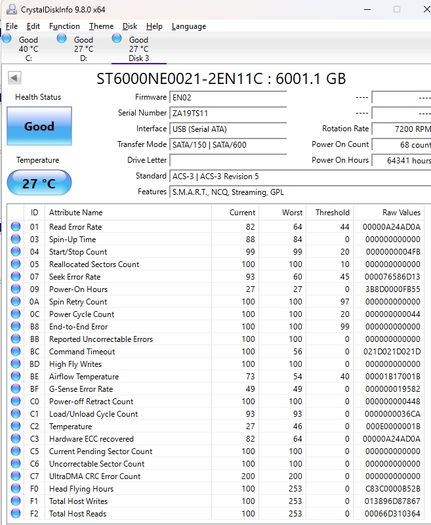Viewport: 431px width, 525px height.
Task: Click the Head Flying Hours status icon
Action: [15, 488]
